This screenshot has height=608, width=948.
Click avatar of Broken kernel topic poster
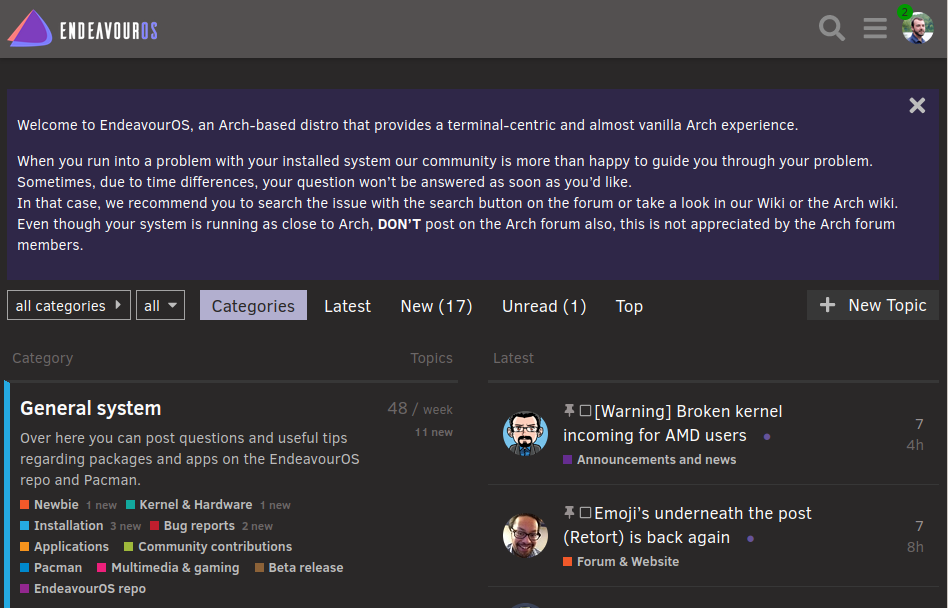pos(525,433)
